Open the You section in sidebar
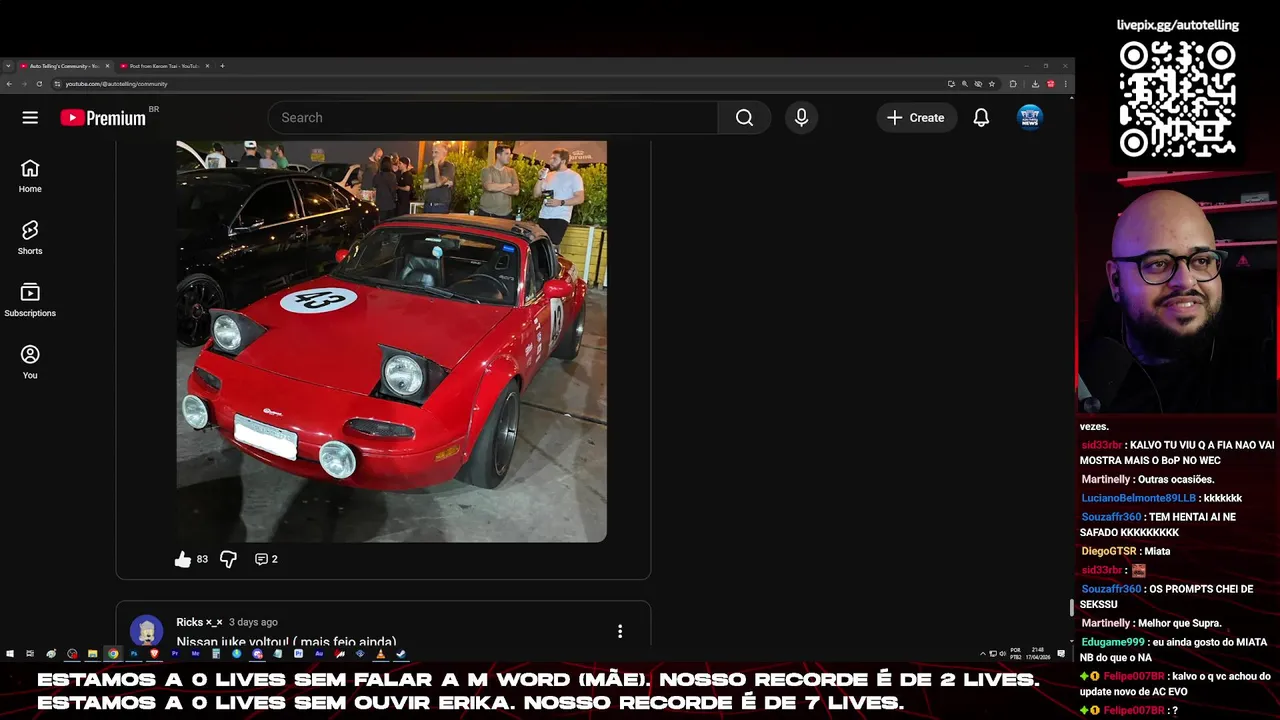 coord(30,362)
